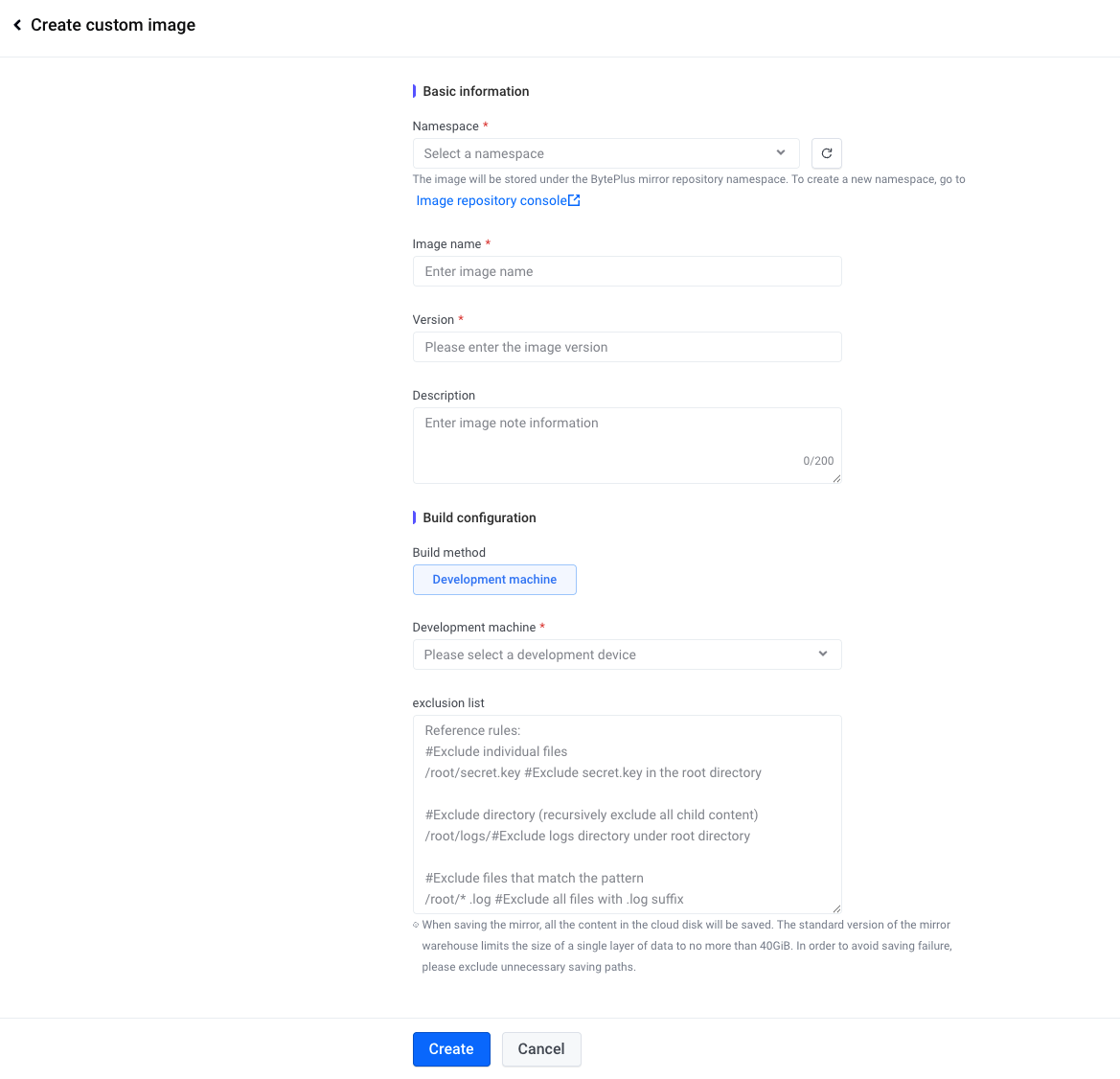The width and height of the screenshot is (1120, 1079).
Task: Click the Build configuration section heading
Action: 479,517
